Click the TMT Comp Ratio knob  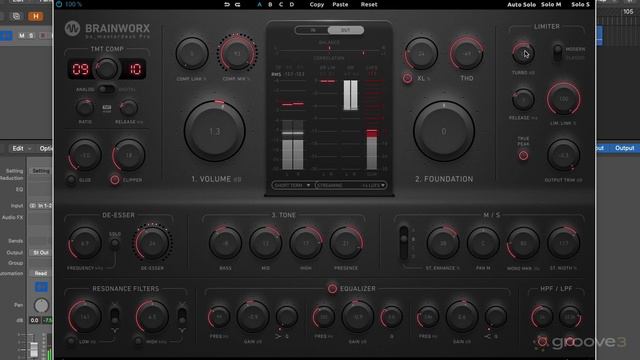pos(85,108)
